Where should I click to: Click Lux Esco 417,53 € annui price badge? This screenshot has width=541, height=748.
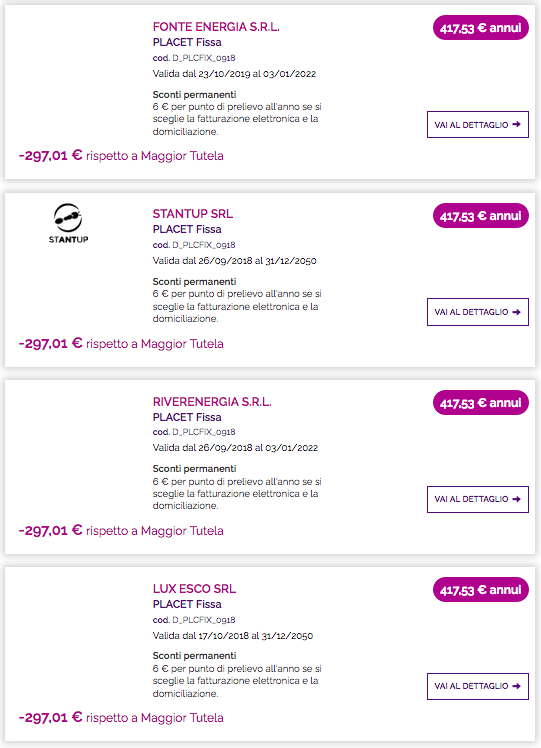tap(481, 590)
